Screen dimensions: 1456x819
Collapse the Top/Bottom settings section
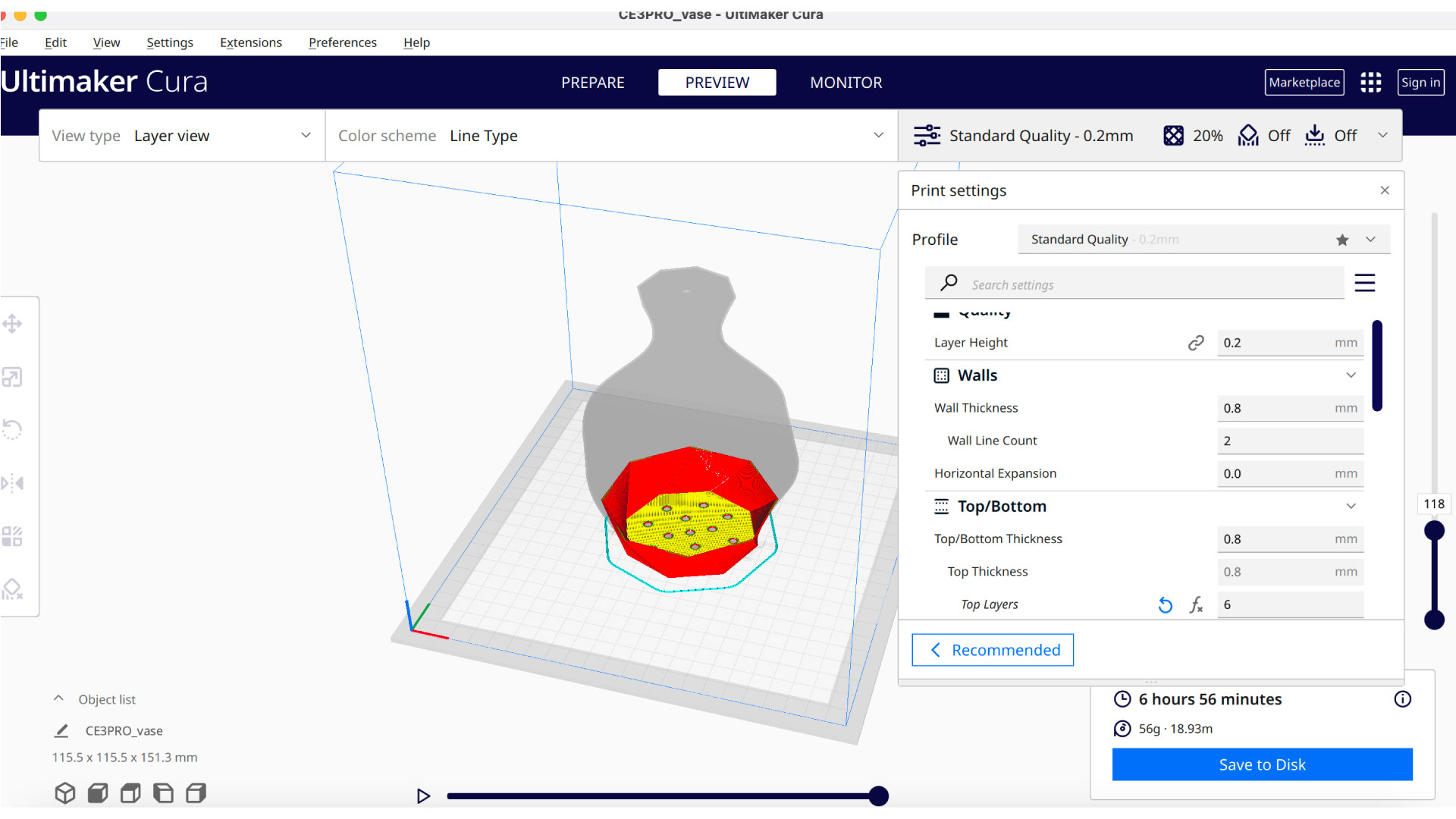tap(1351, 506)
